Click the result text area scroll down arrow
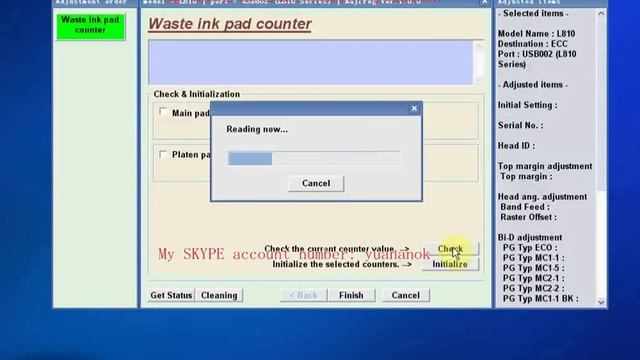 478,80
